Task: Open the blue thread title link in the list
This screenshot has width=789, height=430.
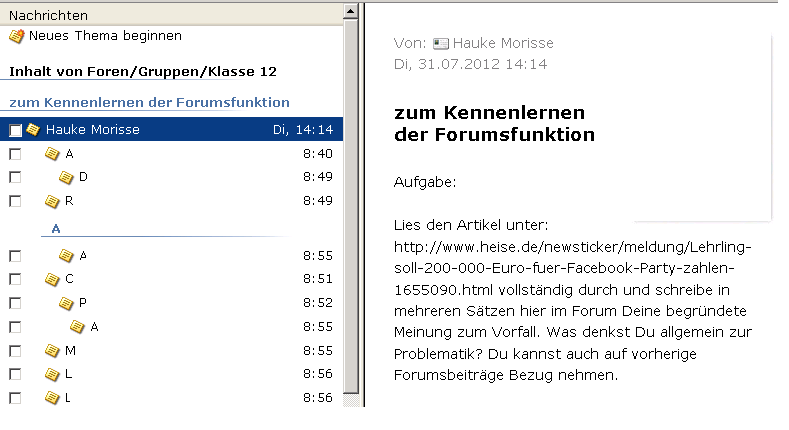Action: tap(149, 102)
